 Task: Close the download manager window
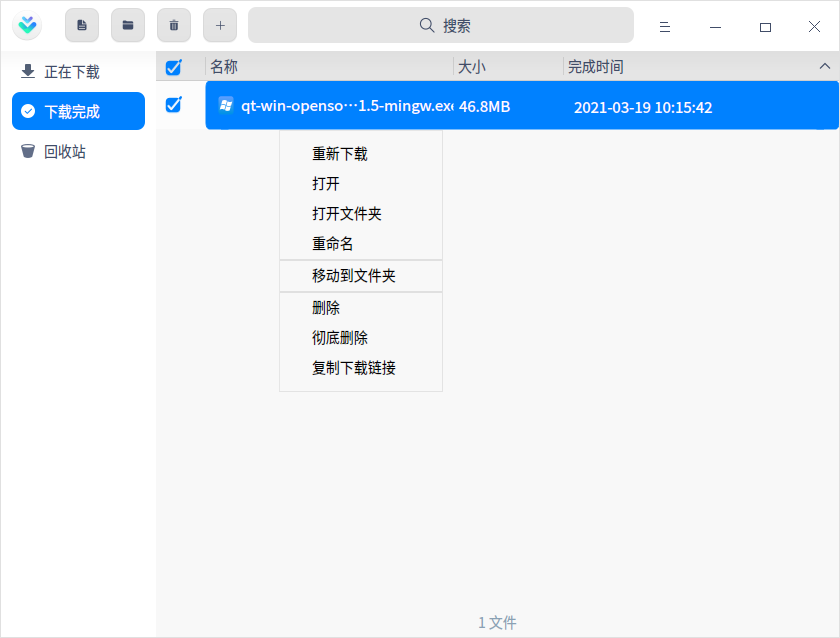(x=814, y=27)
